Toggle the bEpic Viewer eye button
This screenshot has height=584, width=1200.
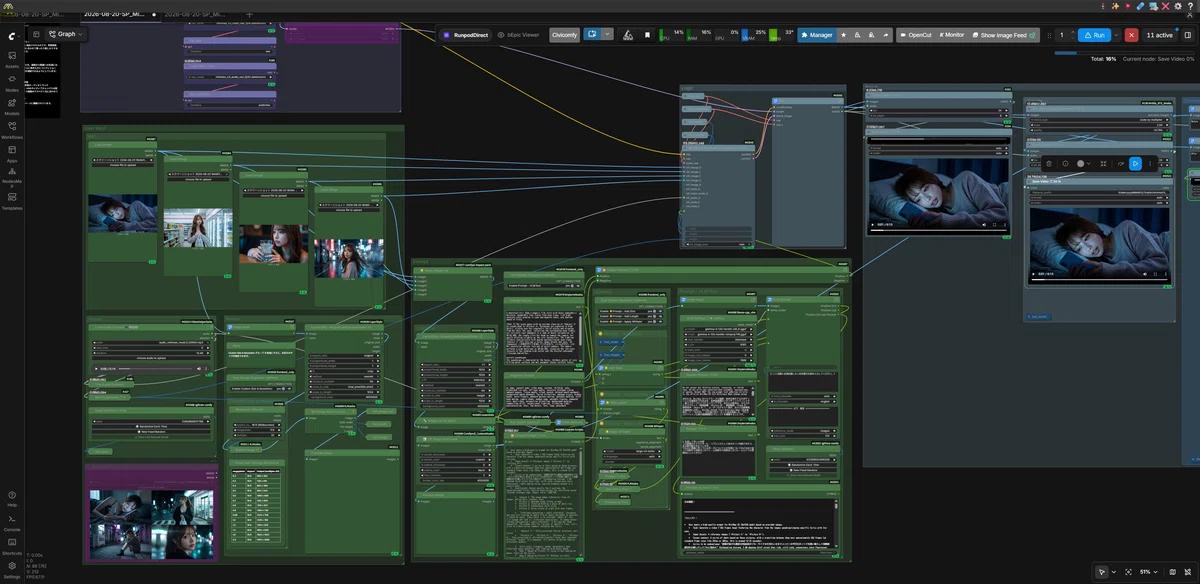pos(518,35)
